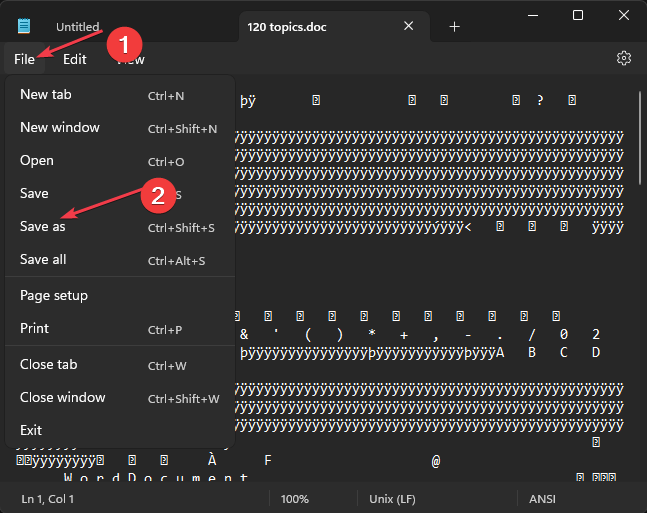Click the Notepad app icon
647x513 pixels.
point(24,26)
